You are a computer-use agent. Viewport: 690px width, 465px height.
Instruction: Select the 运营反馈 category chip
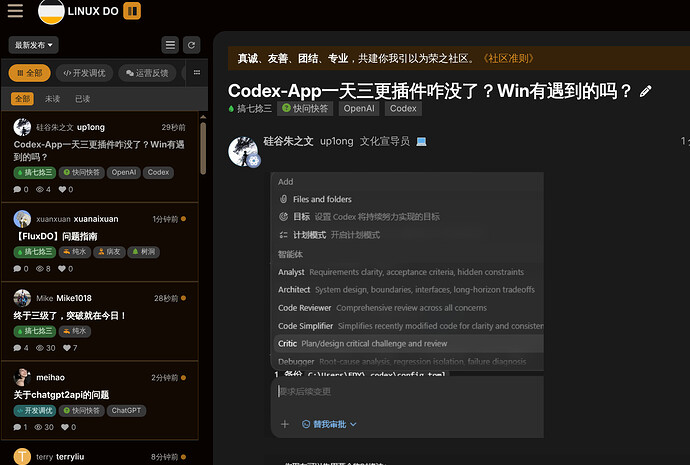147,73
